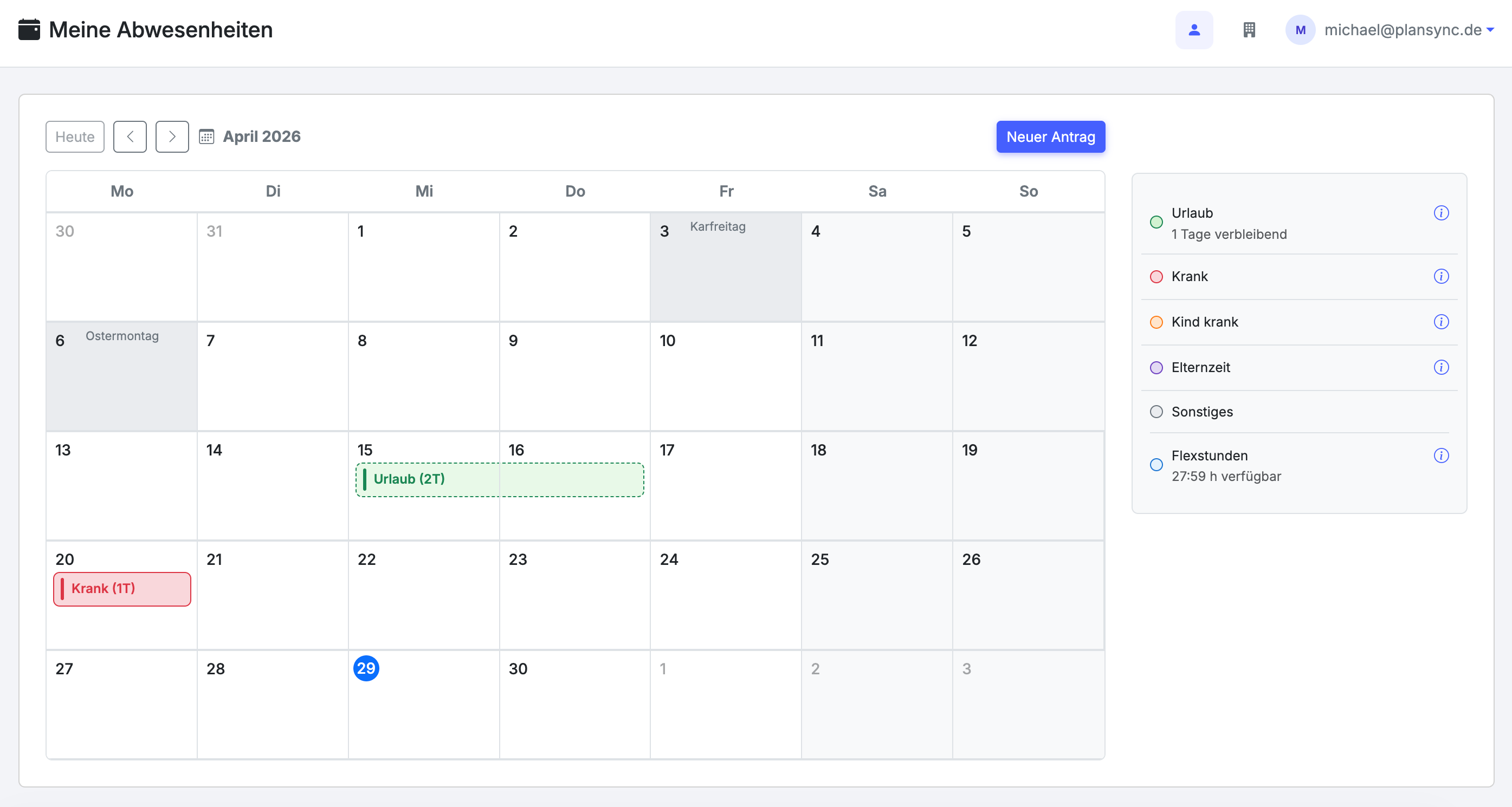Expand the michael@plansync.de account dropdown

click(x=1408, y=30)
